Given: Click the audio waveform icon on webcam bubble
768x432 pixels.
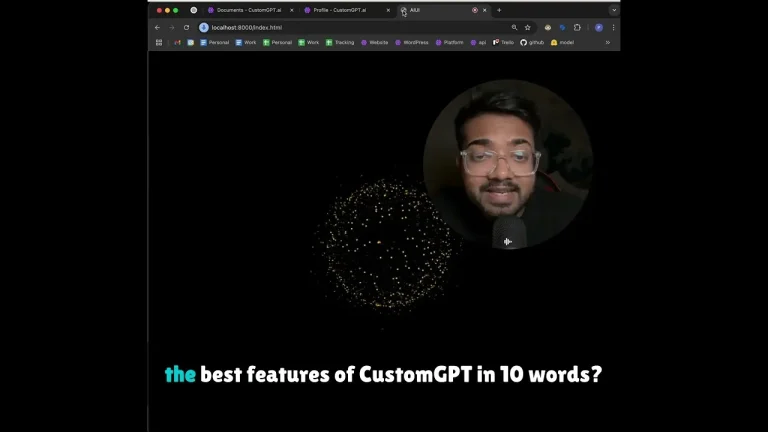Looking at the screenshot, I should pyautogui.click(x=507, y=241).
